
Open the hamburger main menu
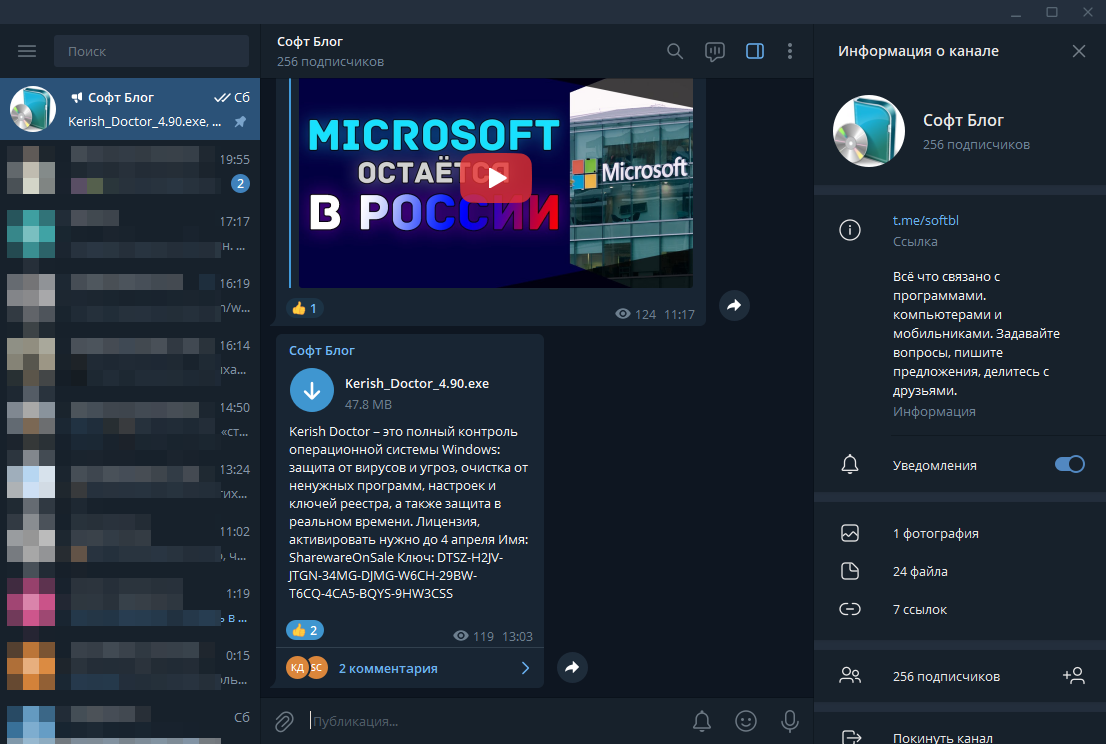pos(27,51)
